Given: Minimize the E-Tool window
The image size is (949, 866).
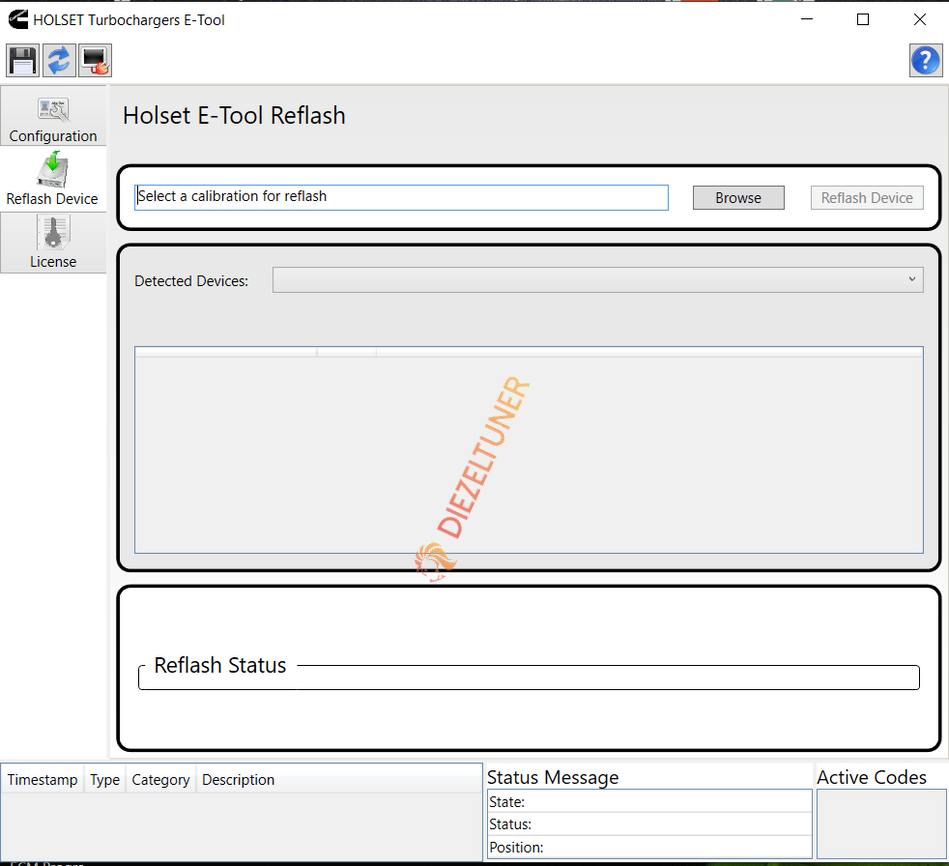Looking at the screenshot, I should point(807,19).
